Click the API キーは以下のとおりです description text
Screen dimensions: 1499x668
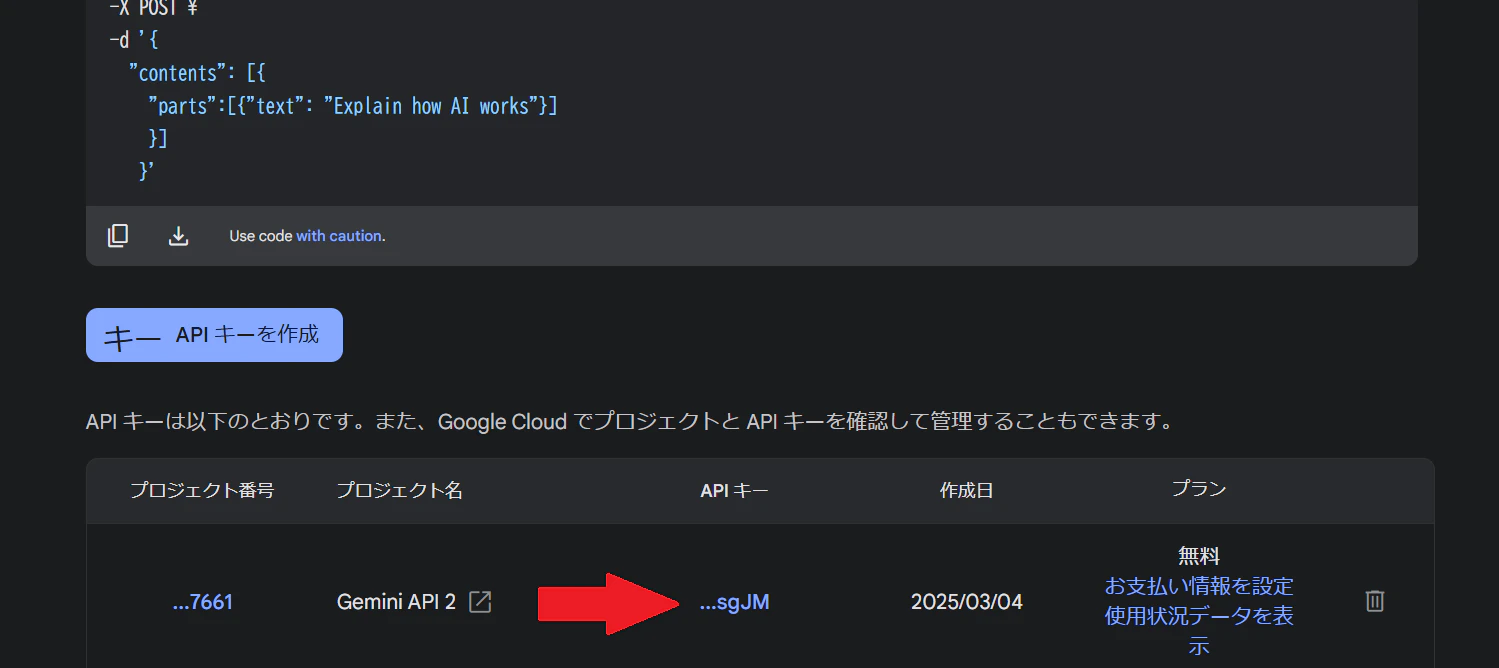coord(630,421)
